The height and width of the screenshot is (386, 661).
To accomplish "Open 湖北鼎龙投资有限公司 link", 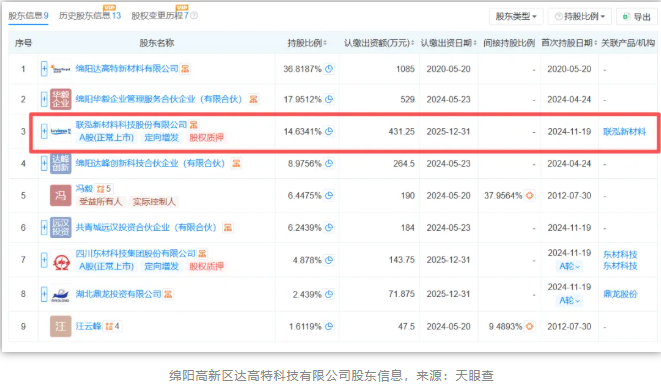I will point(118,294).
